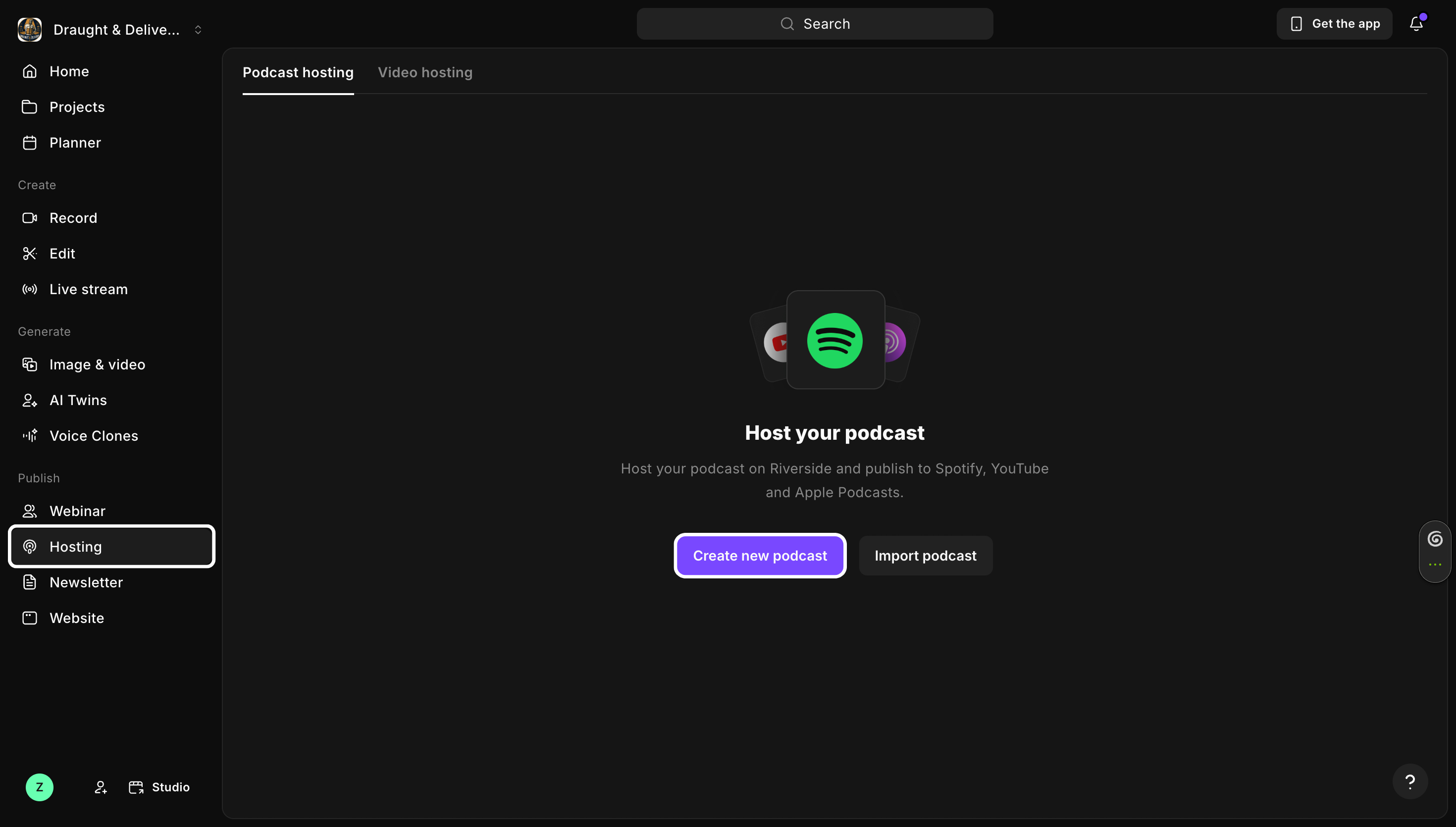Viewport: 1456px width, 827px height.
Task: Click Create new podcast button
Action: tap(760, 556)
